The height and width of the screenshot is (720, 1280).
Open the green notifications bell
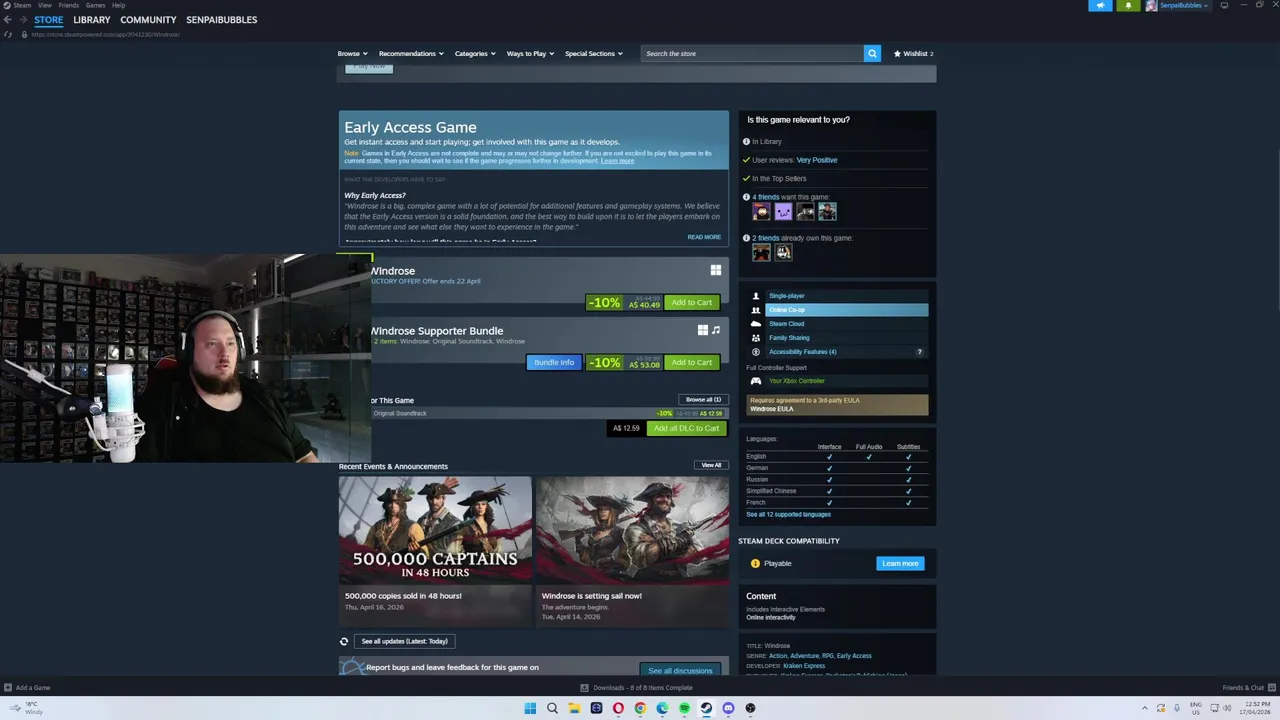coord(1128,5)
